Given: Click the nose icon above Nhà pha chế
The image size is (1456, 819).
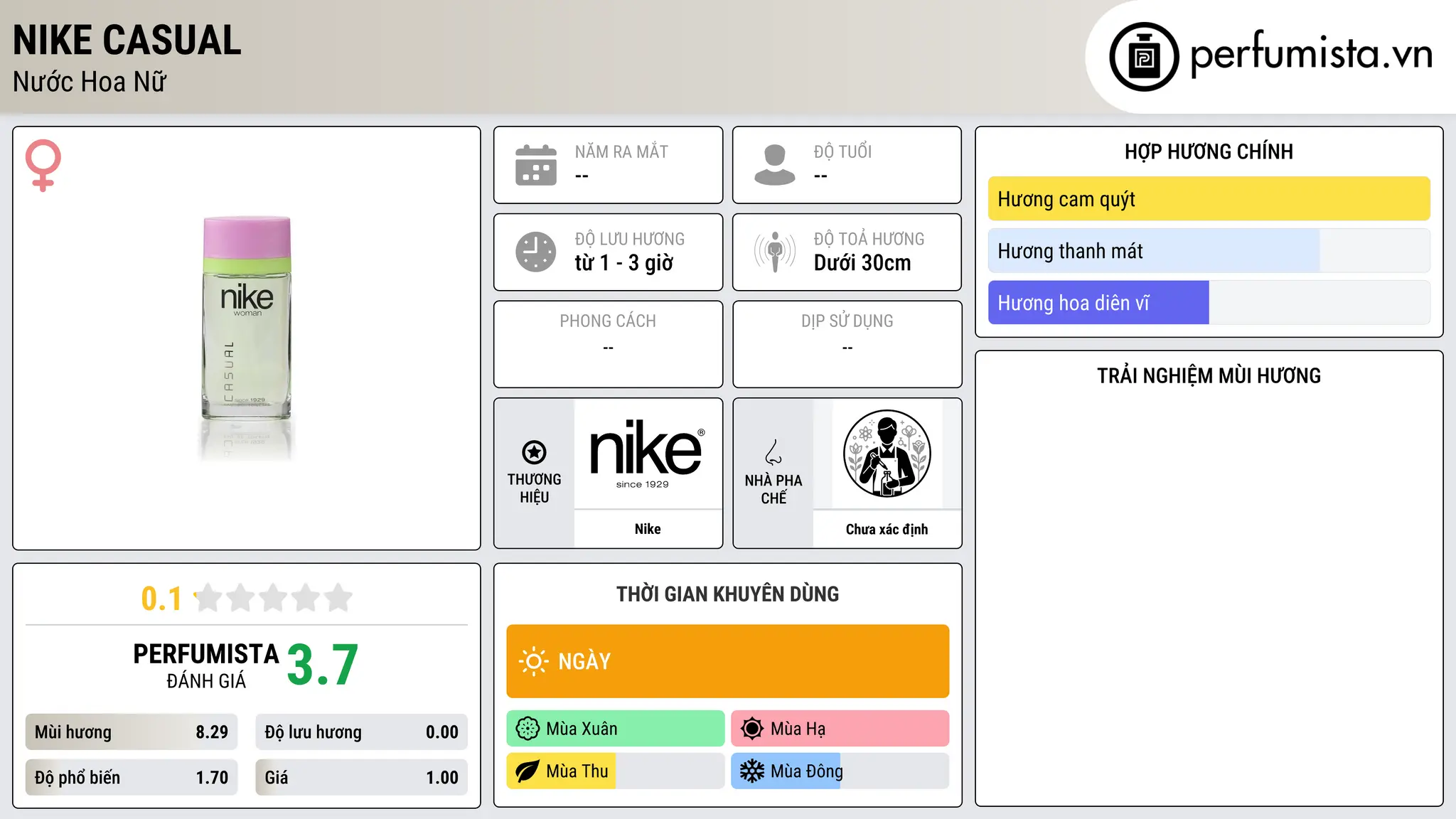Looking at the screenshot, I should click(773, 452).
